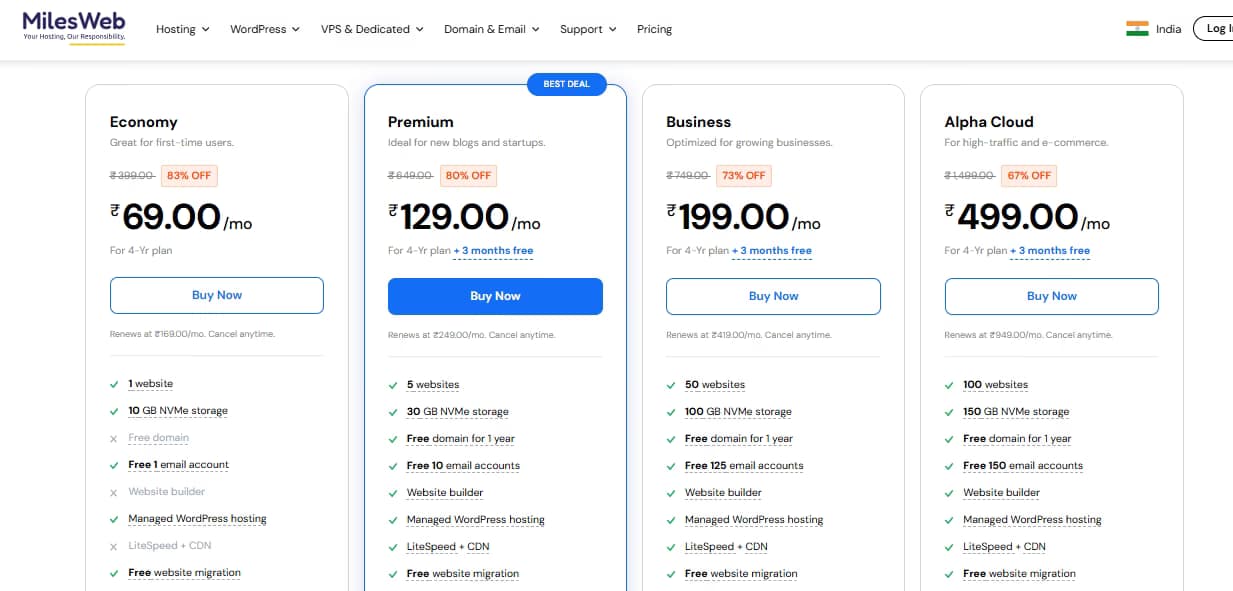
Task: Click Buy Now for the Premium plan
Action: [495, 296]
